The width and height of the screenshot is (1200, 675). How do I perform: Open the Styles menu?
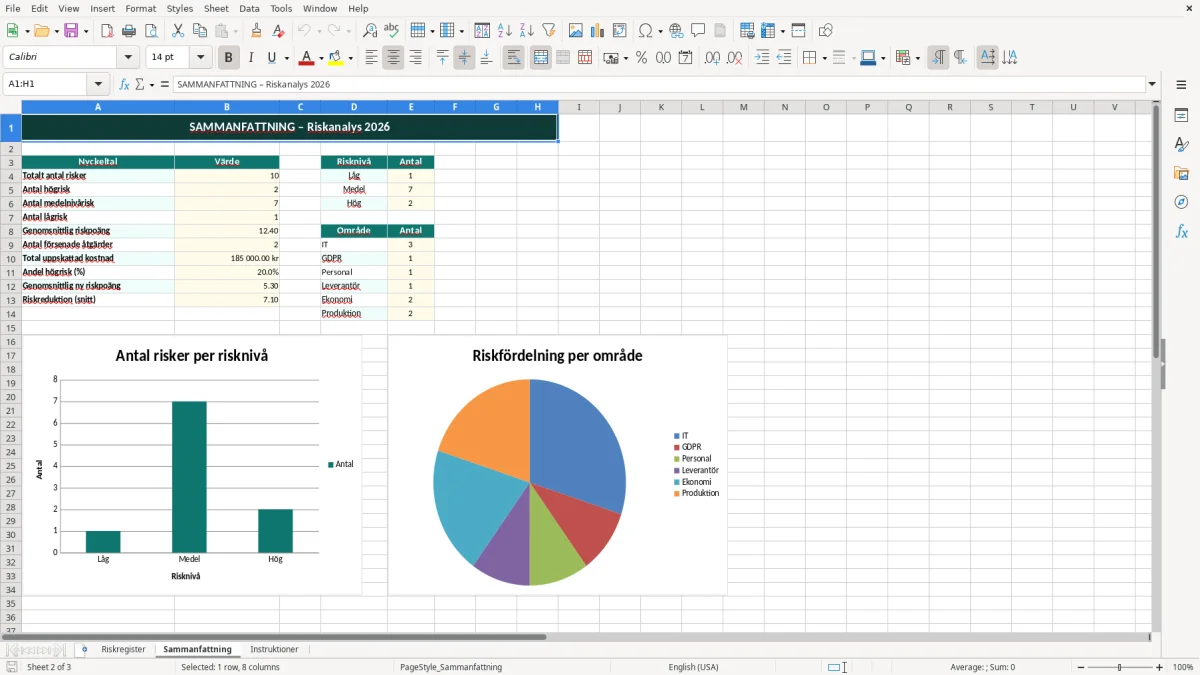pyautogui.click(x=180, y=8)
